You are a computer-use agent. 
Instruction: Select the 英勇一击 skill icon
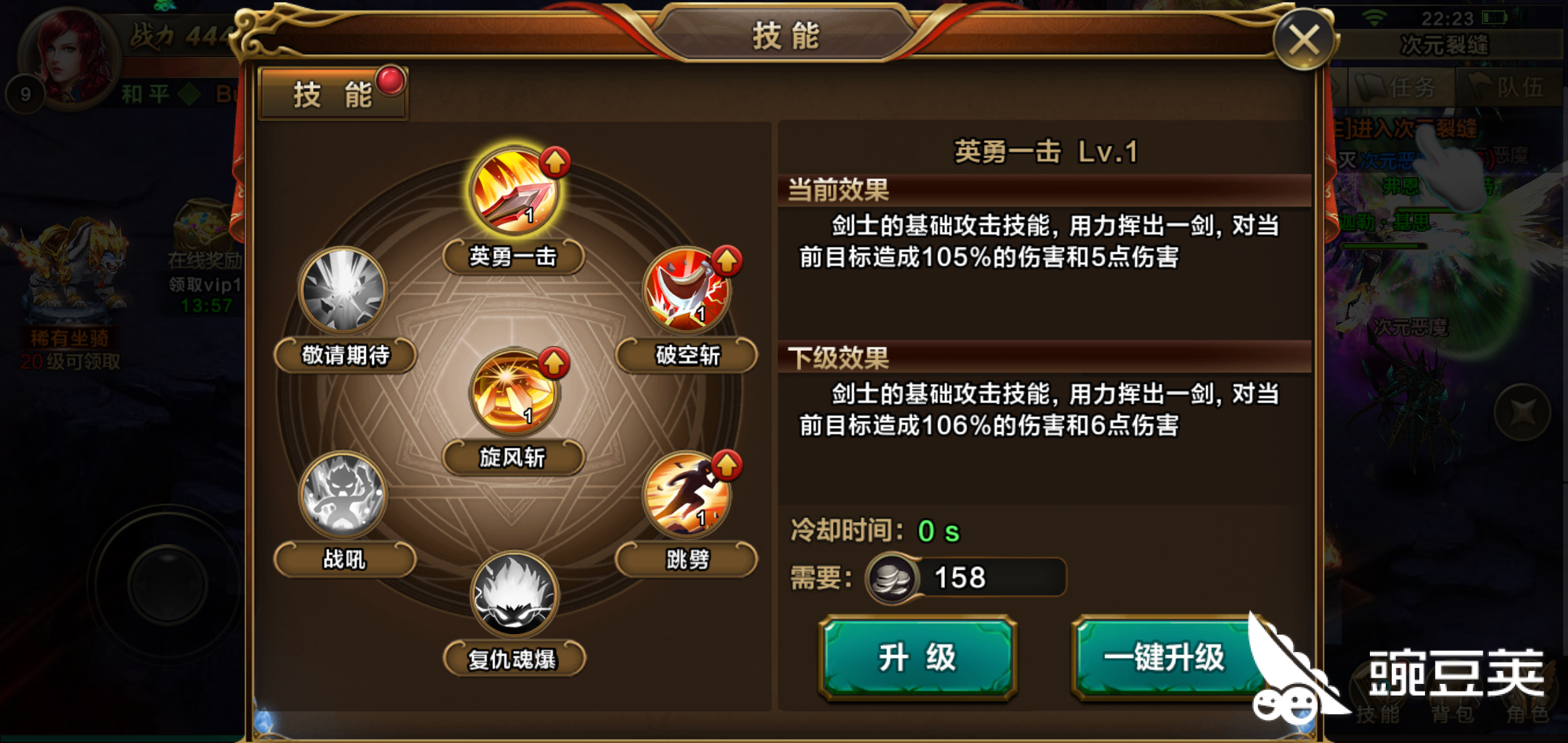(x=514, y=191)
